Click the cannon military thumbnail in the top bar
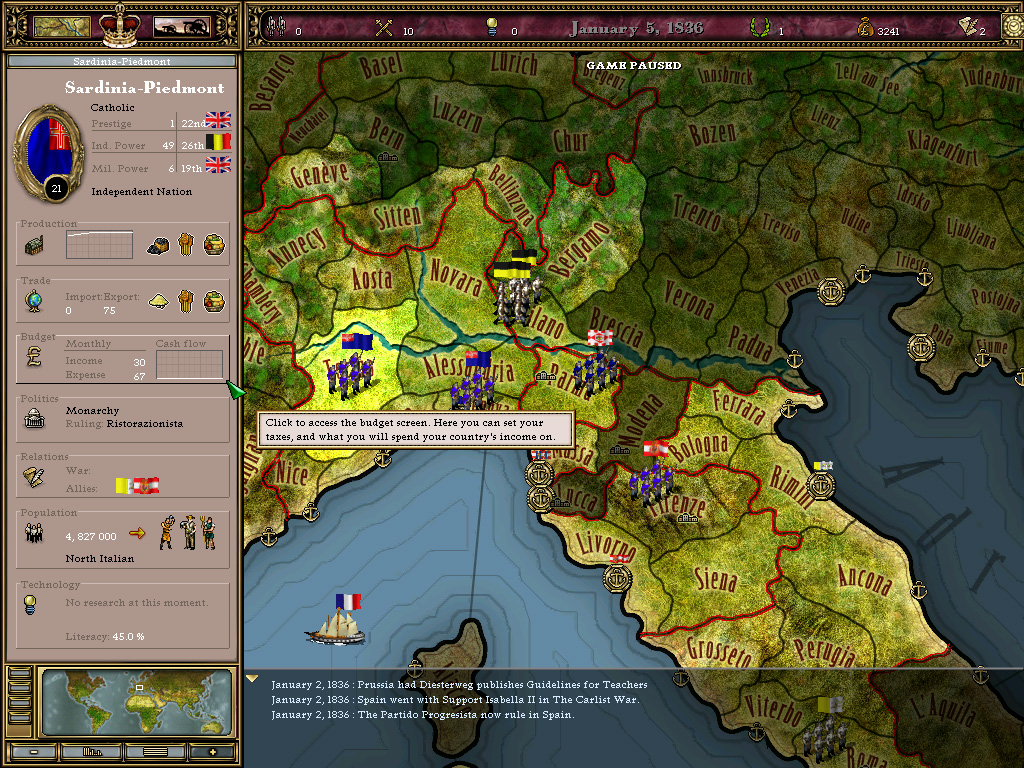The image size is (1024, 768). pyautogui.click(x=182, y=27)
